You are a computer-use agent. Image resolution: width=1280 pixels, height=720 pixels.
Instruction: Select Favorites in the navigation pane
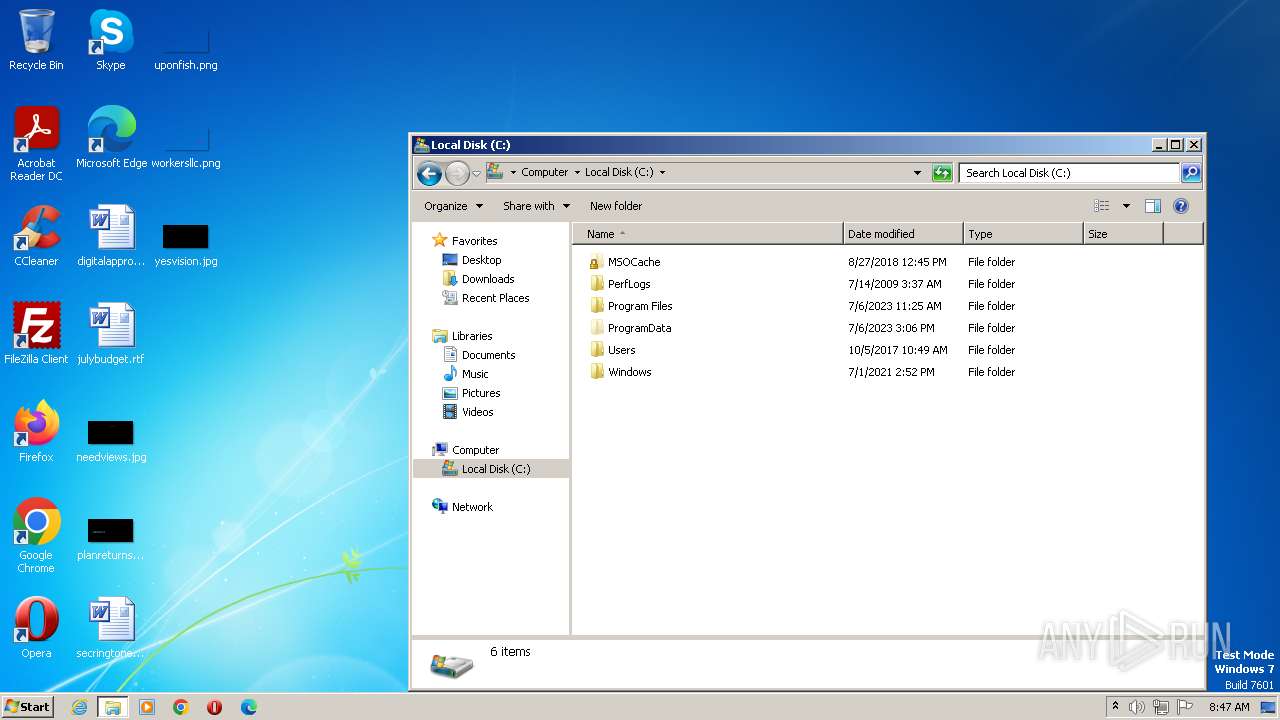(474, 241)
